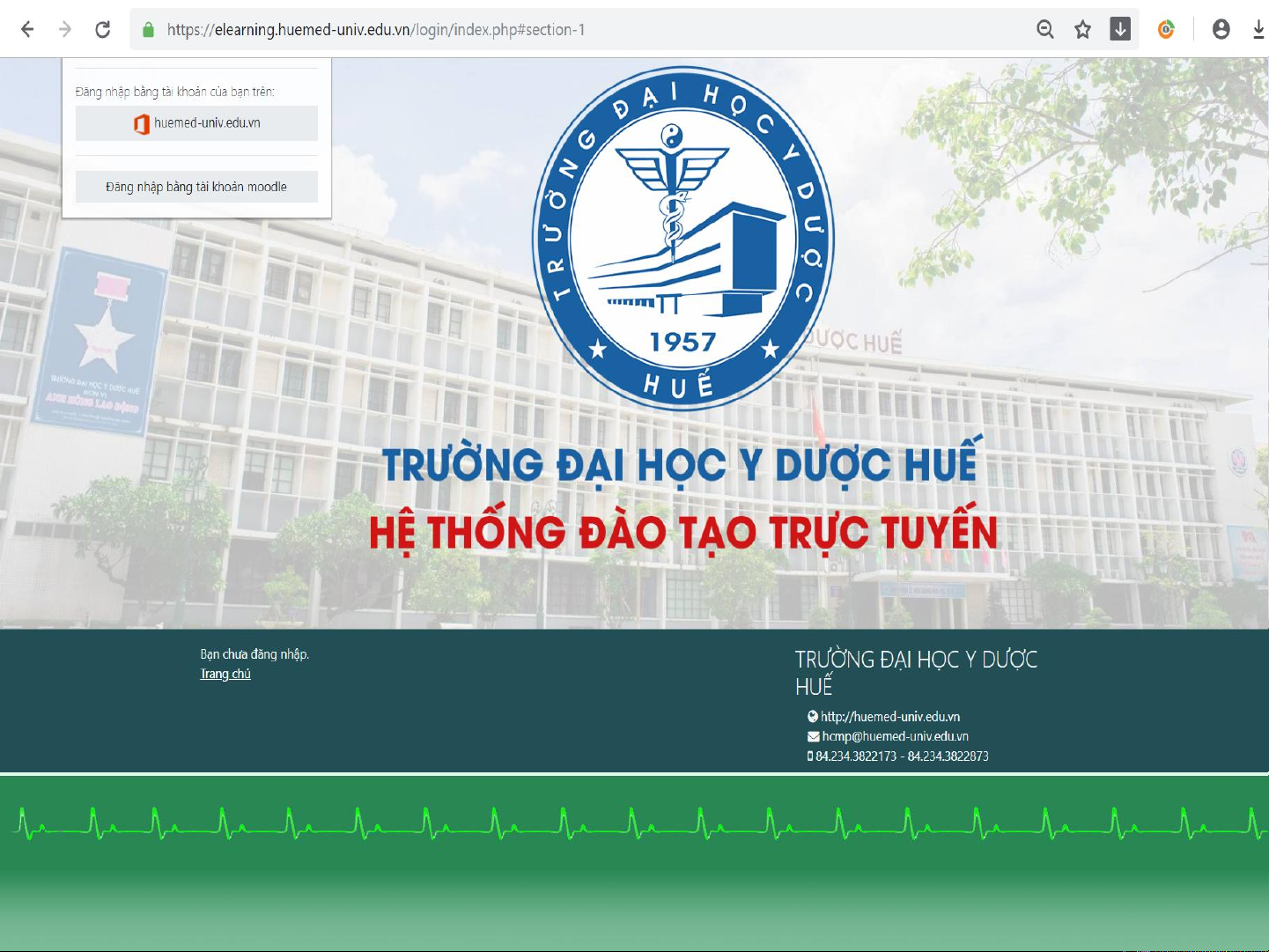
Task: Go forward to the next page
Action: point(65,30)
